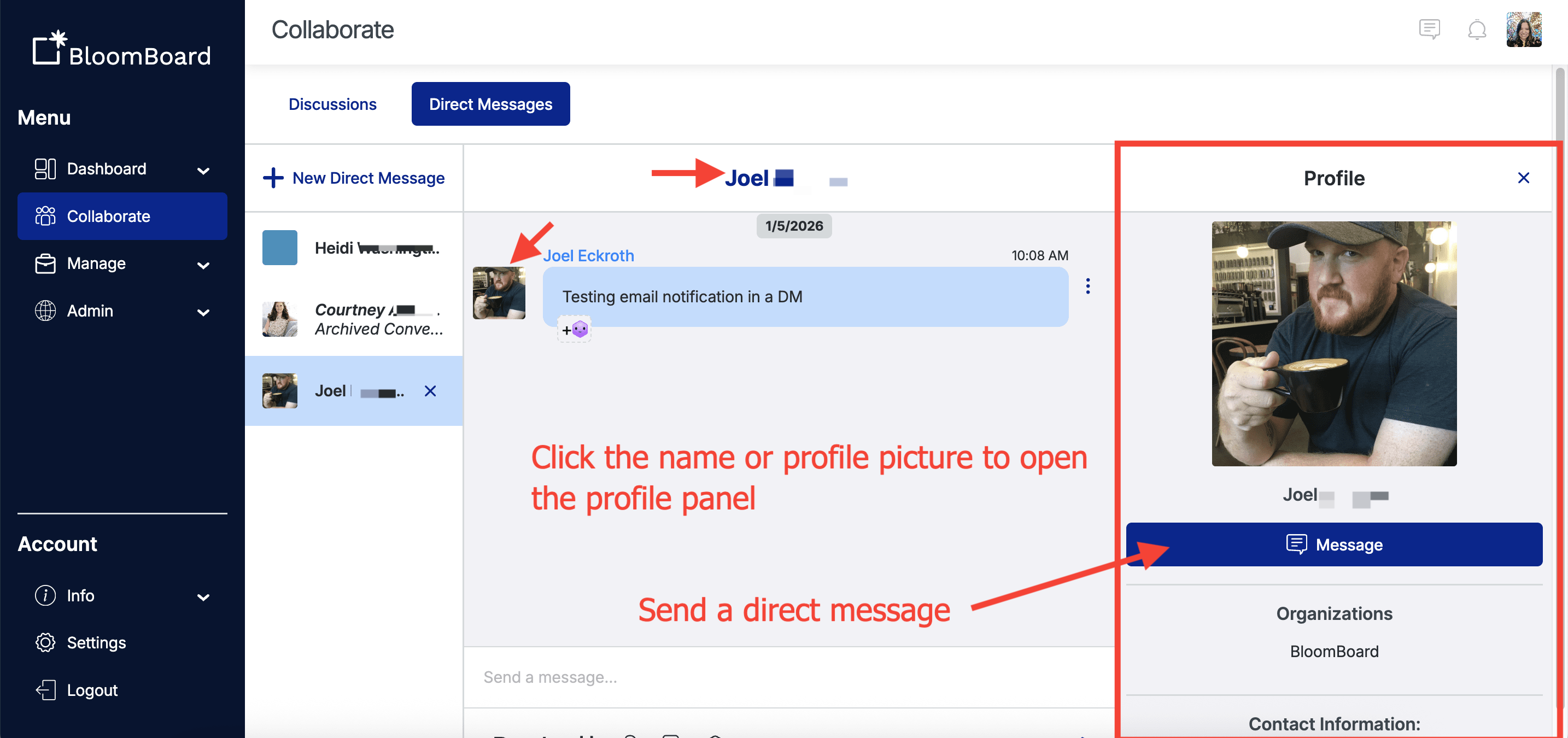Select the Joel conversation row
Viewport: 1568px width, 738px height.
(x=354, y=391)
